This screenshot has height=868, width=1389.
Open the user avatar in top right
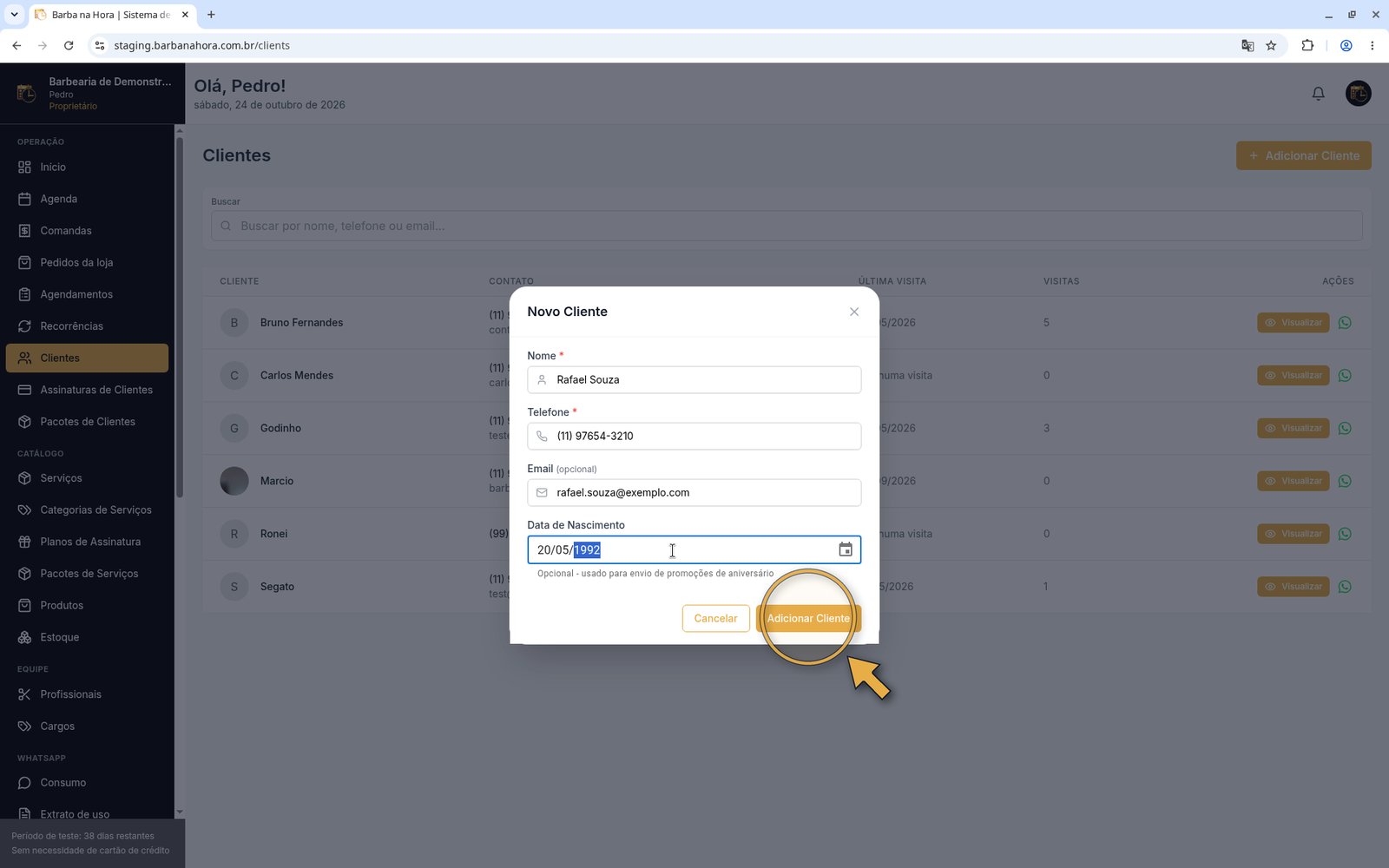[1358, 93]
